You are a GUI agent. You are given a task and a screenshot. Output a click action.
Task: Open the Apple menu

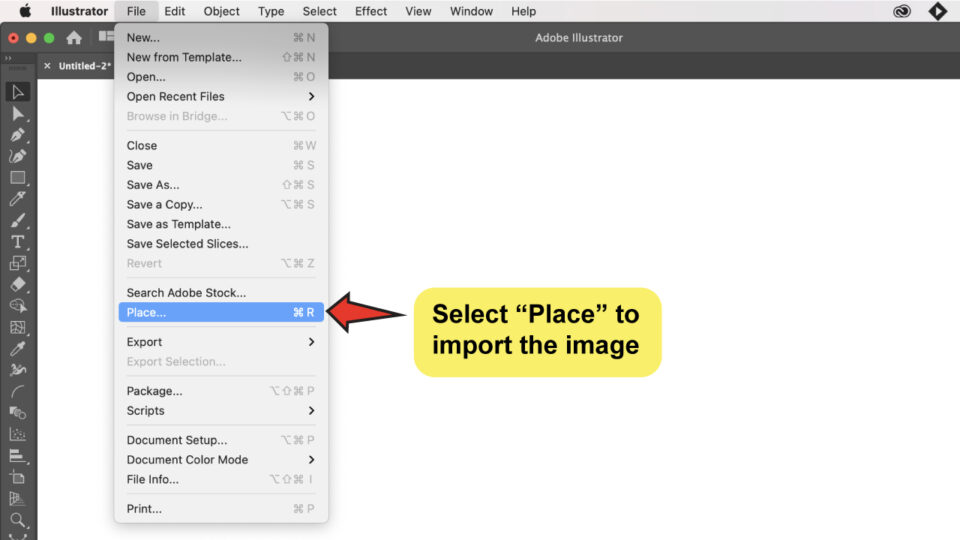point(25,11)
